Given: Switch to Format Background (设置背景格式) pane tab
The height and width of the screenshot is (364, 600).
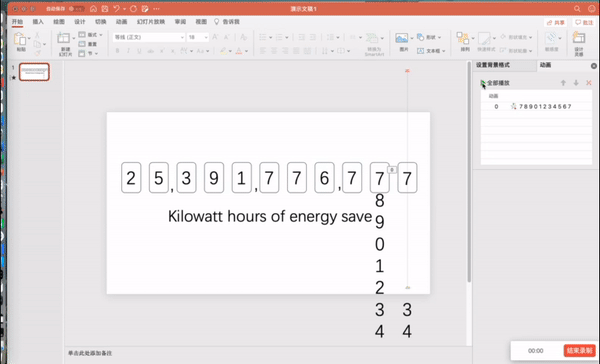Looking at the screenshot, I should (493, 65).
